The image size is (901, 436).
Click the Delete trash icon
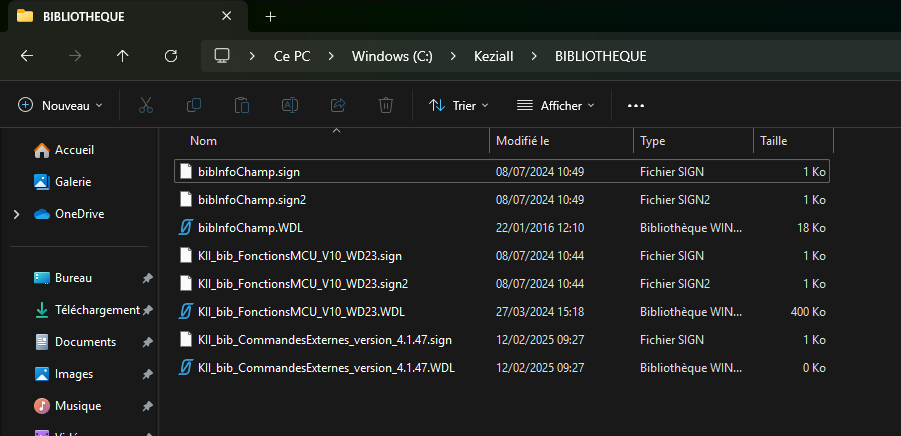point(386,105)
